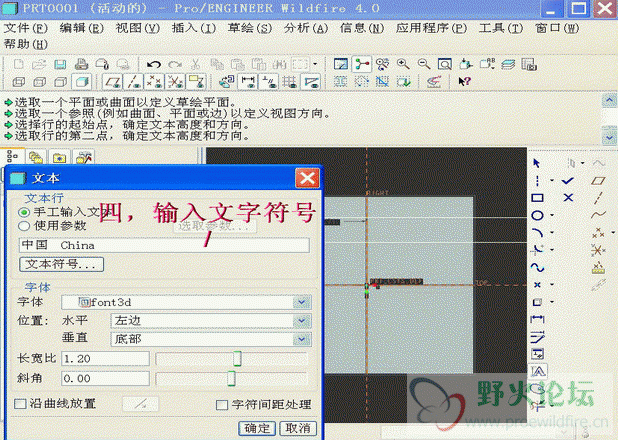Expand the use edge tool flyout arrow
Screen dimensions: 618x440
coord(552,302)
